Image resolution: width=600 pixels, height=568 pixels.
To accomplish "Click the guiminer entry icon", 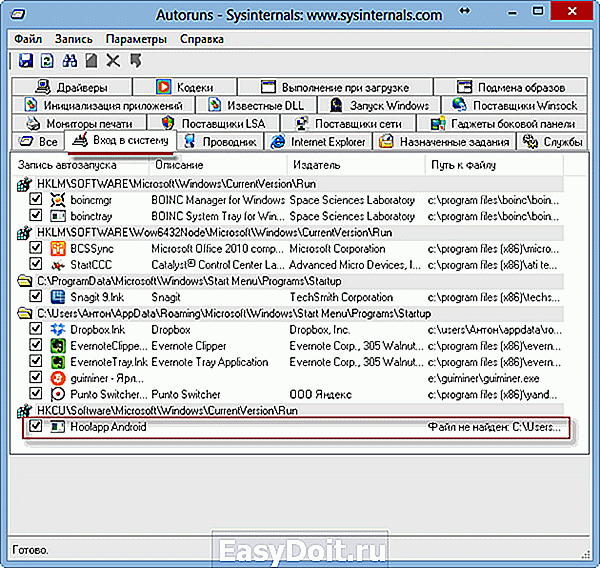I will click(58, 378).
